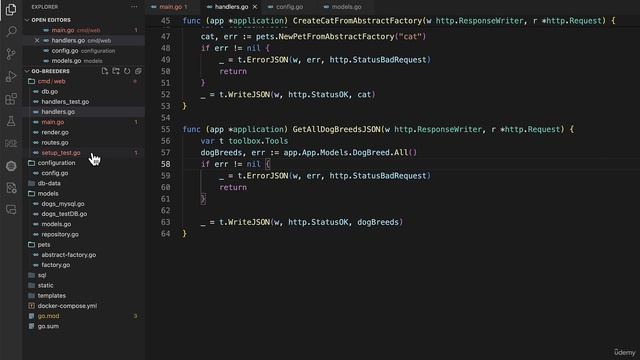Collapse the pets folder

coord(44,244)
